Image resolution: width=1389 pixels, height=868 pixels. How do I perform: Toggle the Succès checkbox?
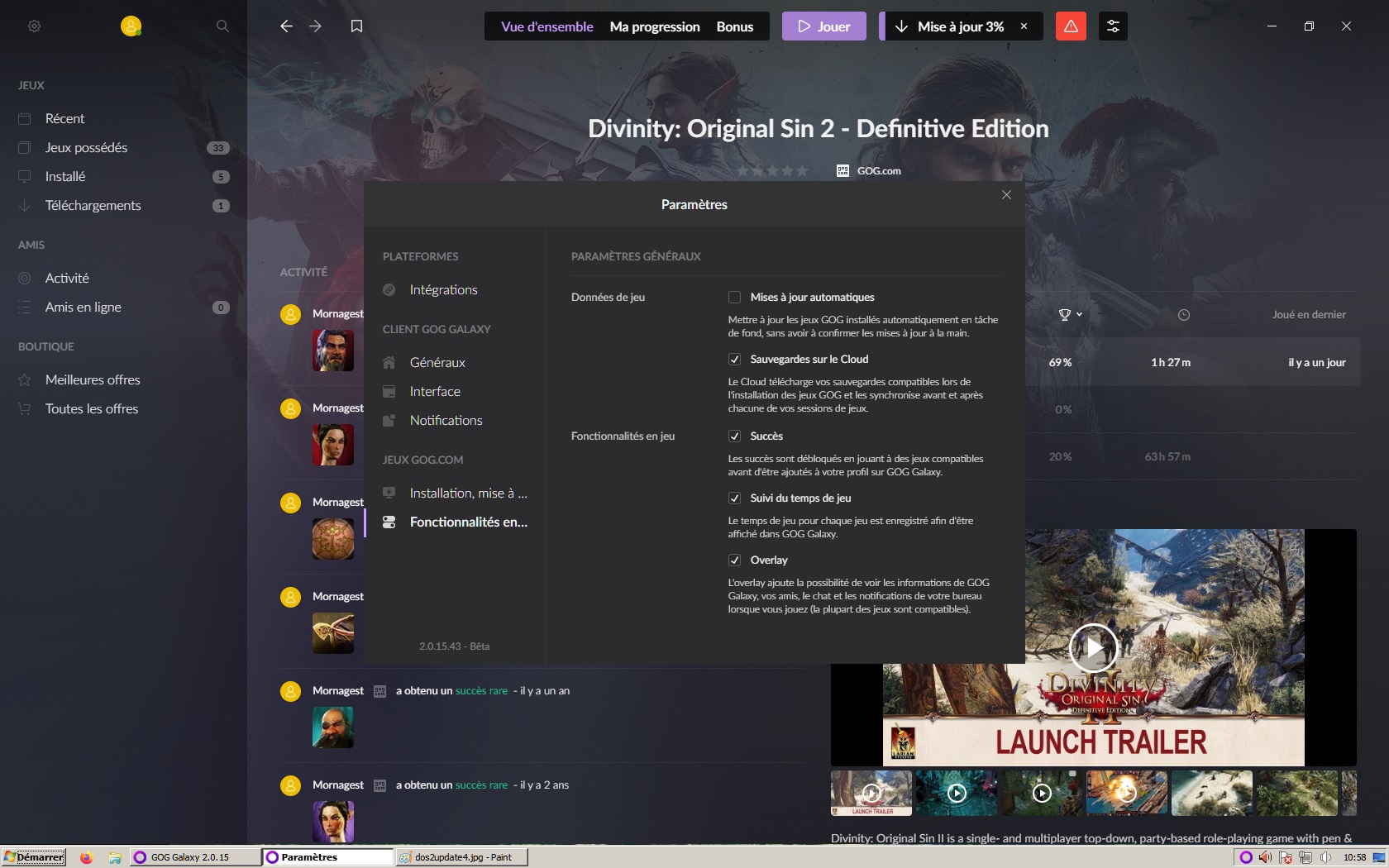click(734, 436)
